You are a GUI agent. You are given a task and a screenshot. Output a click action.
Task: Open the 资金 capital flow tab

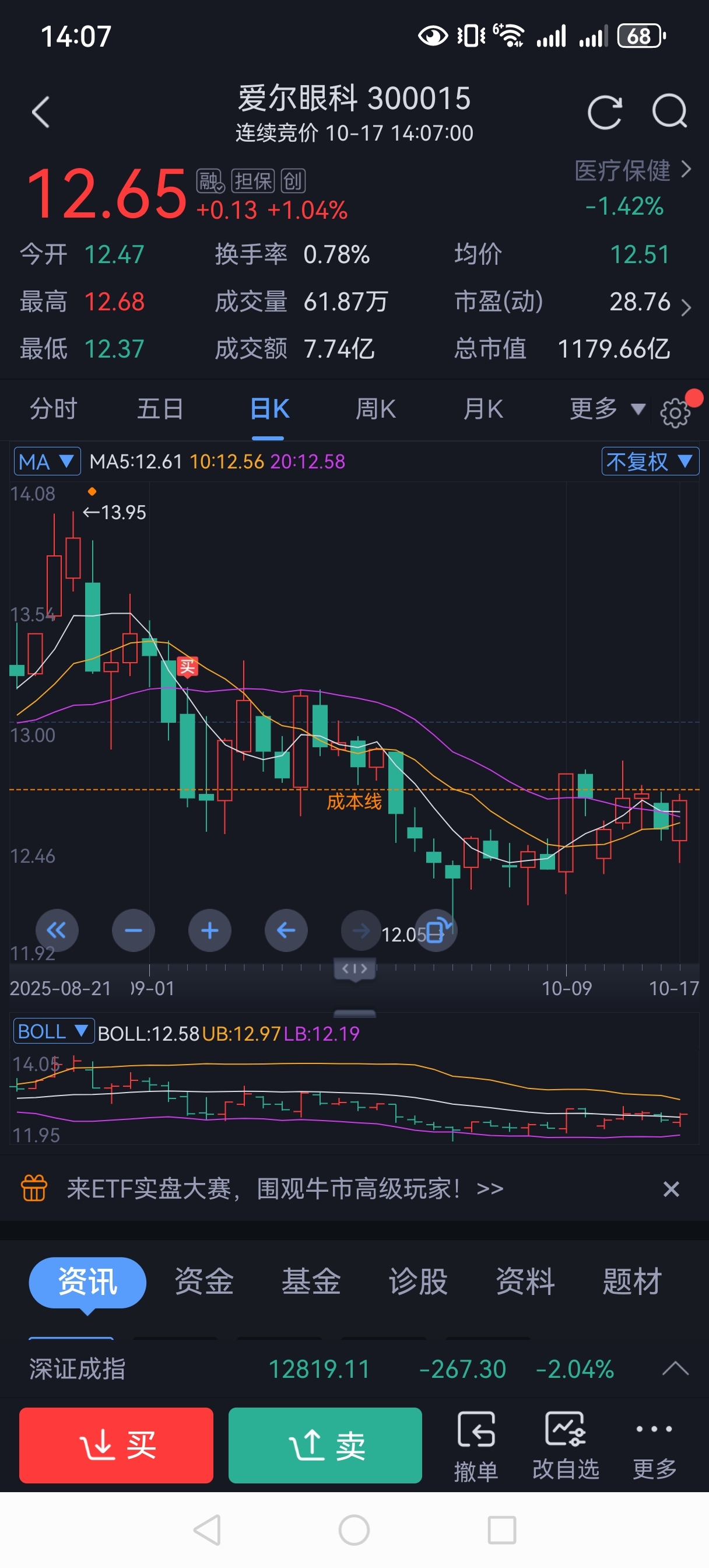click(x=204, y=1282)
